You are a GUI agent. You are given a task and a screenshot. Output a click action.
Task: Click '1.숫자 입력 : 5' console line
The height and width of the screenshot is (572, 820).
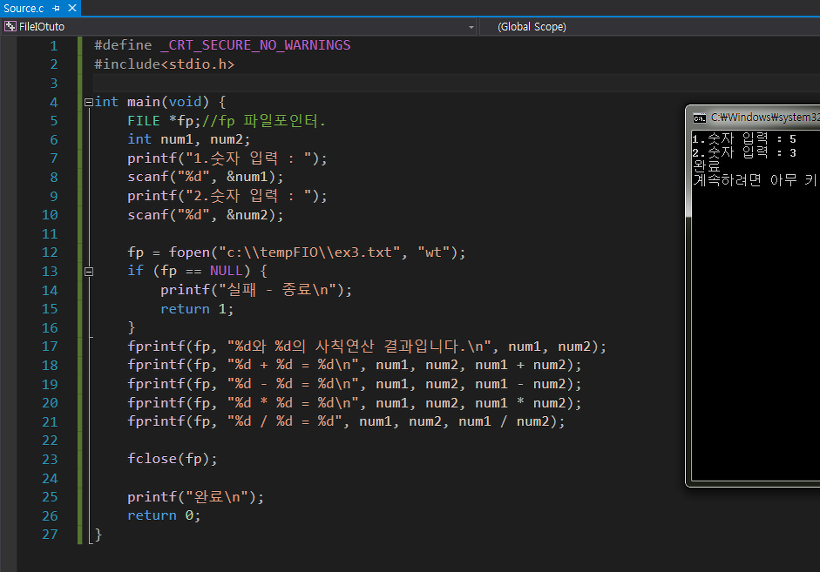[744, 139]
